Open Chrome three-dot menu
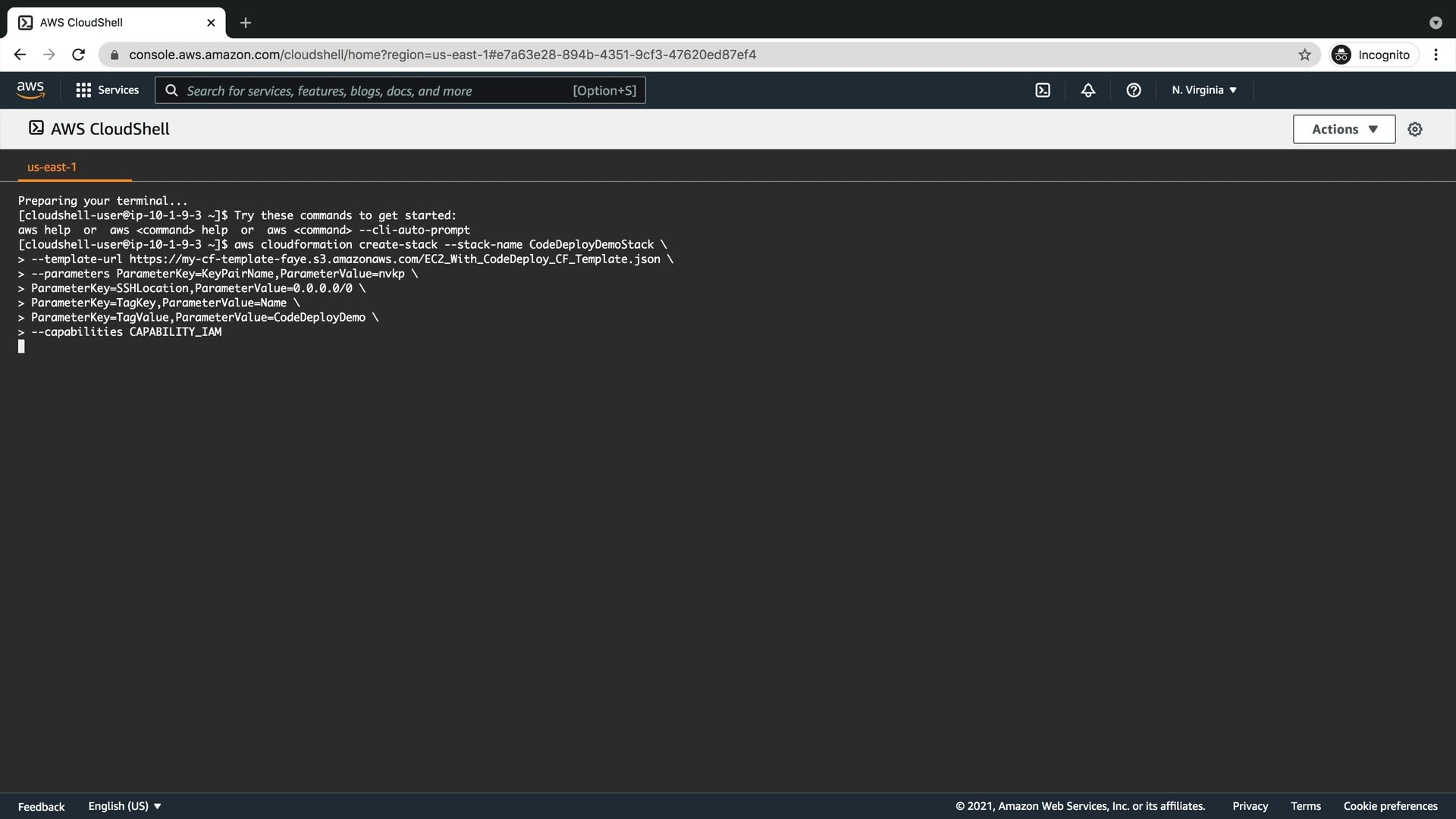The image size is (1456, 819). 1436,55
